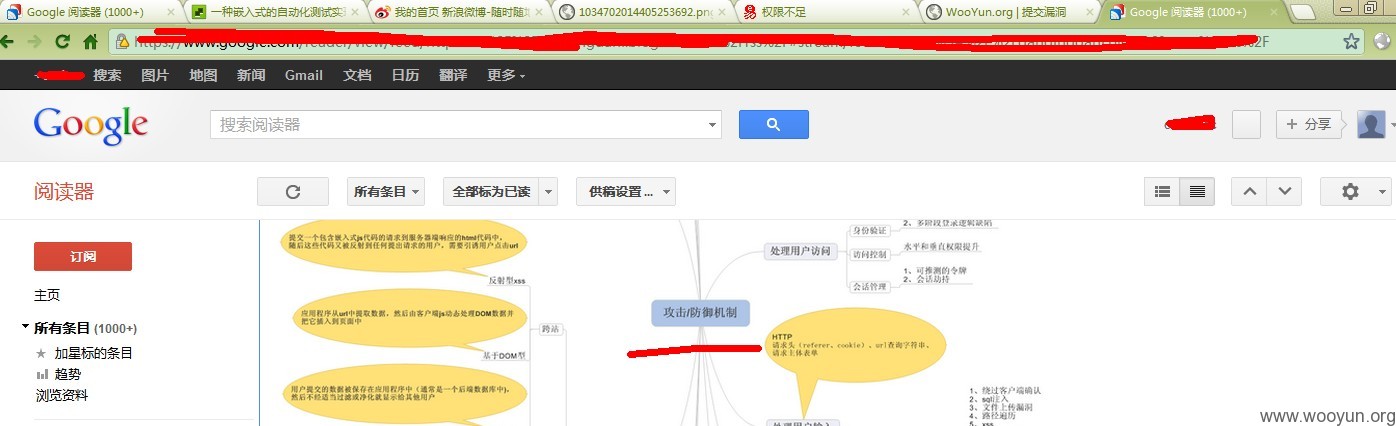Click the blue search magnifier button
The width and height of the screenshot is (1396, 426).
pos(773,124)
